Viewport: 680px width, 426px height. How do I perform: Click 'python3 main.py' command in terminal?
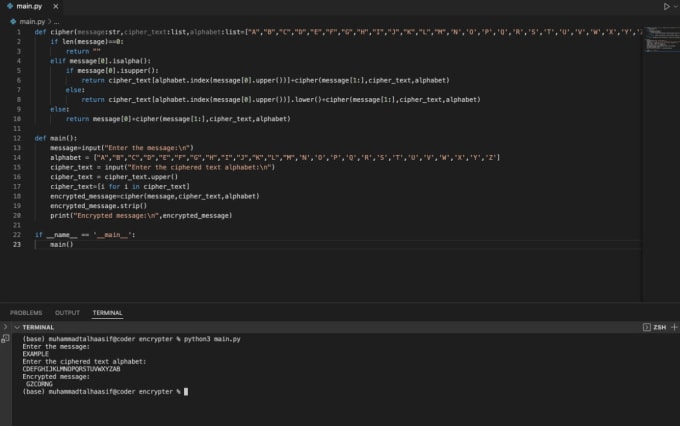coord(212,339)
